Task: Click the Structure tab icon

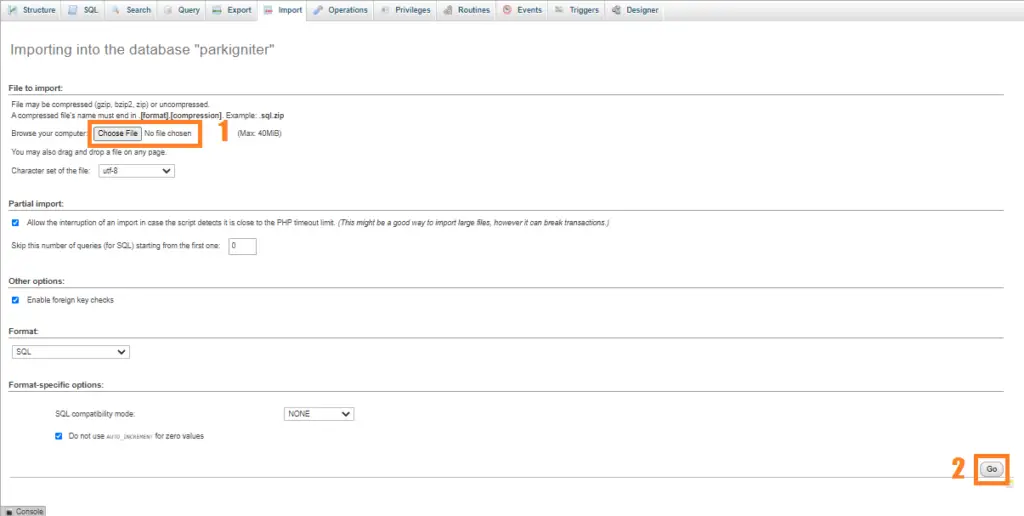Action: tap(14, 10)
